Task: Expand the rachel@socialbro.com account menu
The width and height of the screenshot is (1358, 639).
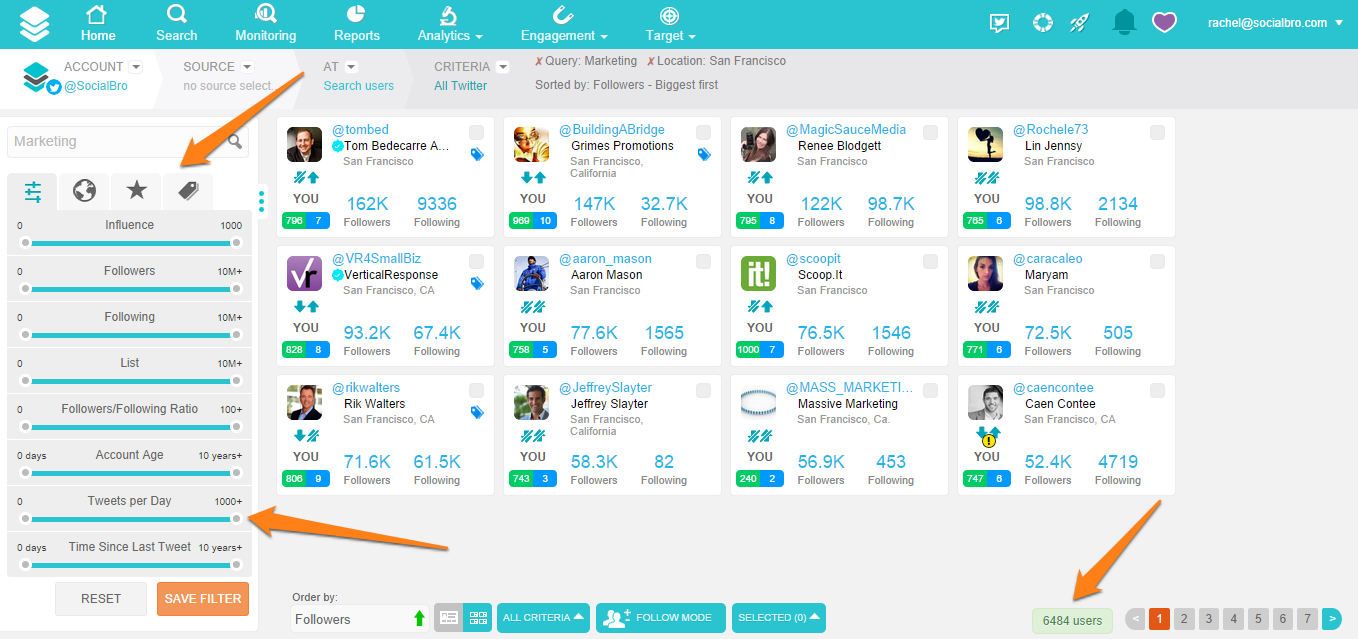Action: 1275,23
